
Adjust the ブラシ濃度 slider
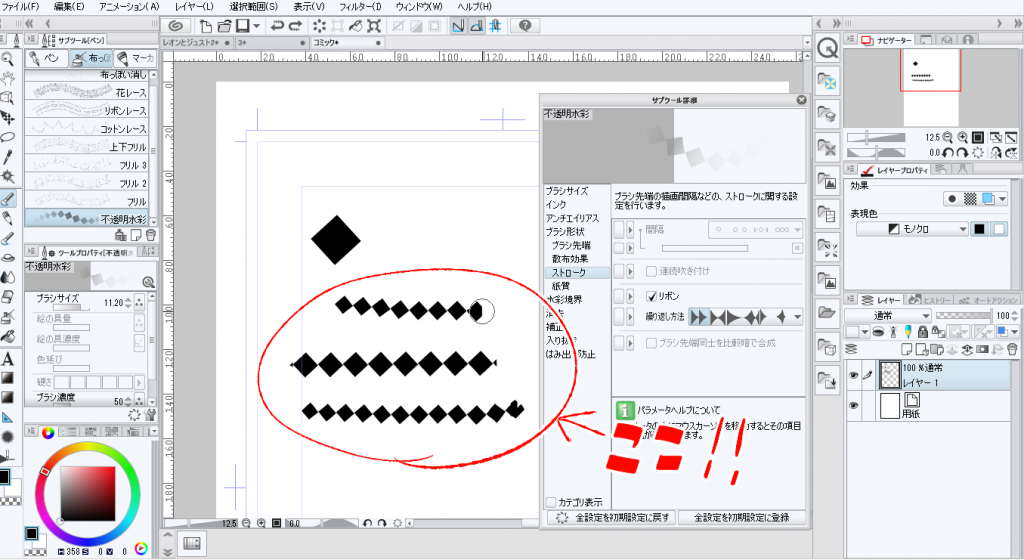[63, 405]
